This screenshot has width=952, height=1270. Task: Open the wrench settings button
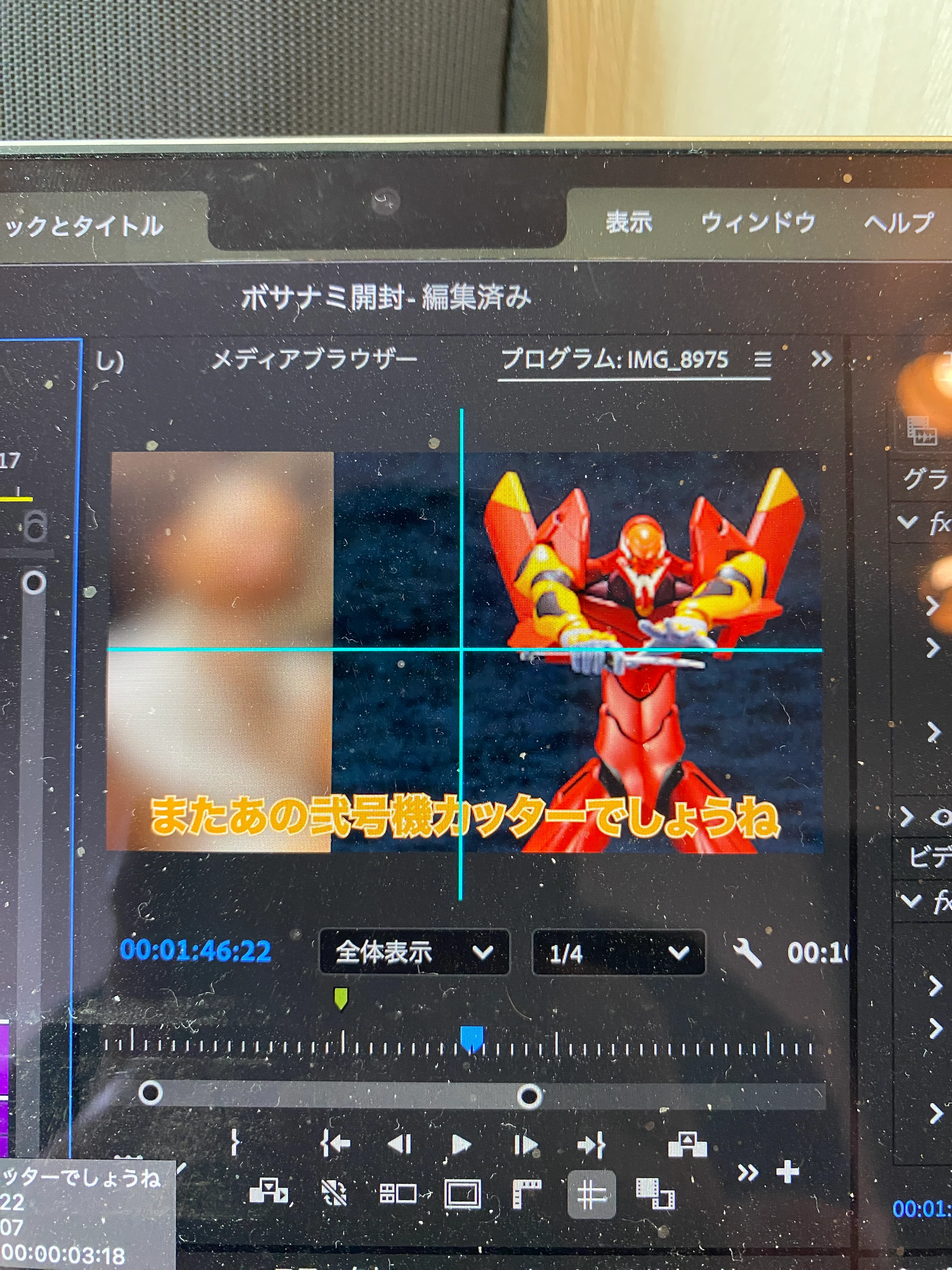point(747,953)
